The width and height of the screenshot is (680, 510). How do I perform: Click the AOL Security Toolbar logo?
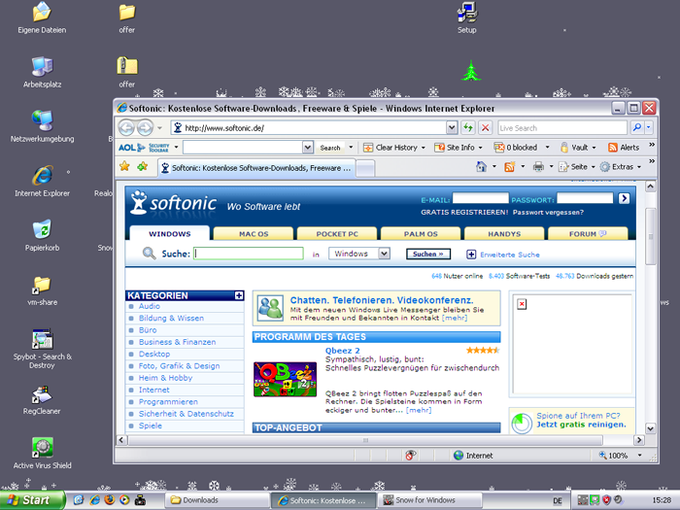coord(144,147)
